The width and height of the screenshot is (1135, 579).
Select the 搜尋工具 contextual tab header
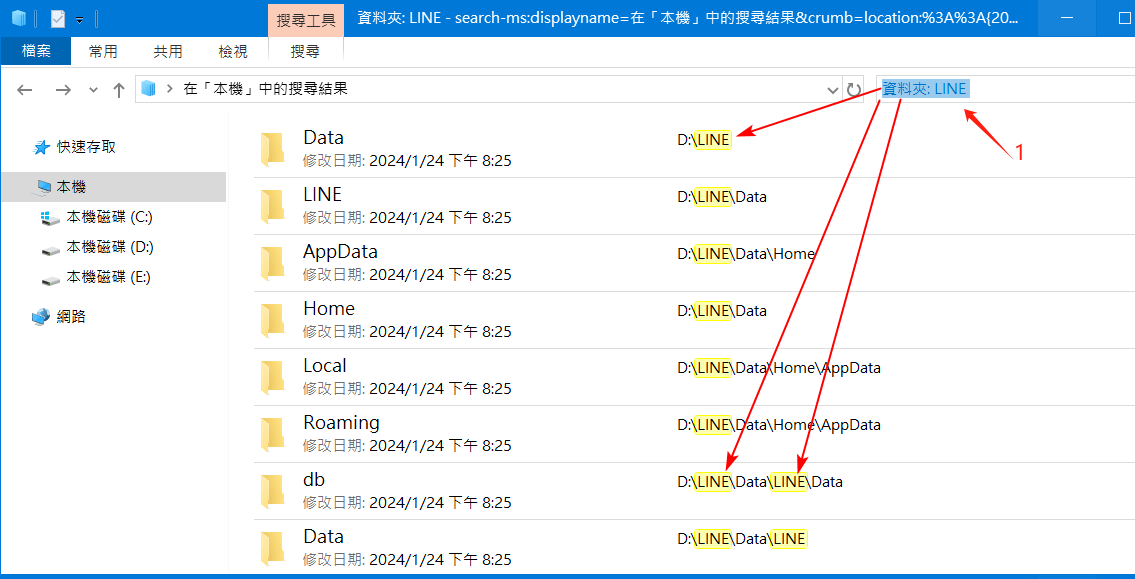coord(306,20)
